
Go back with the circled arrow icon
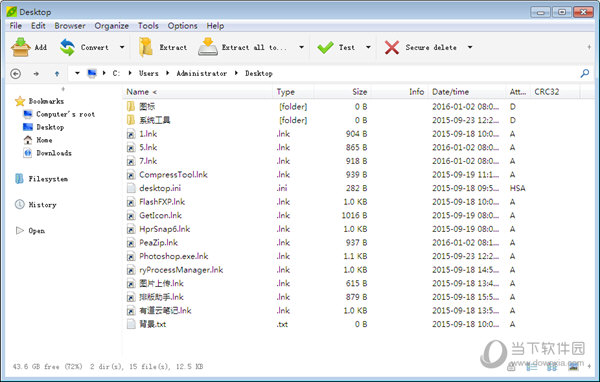click(16, 73)
